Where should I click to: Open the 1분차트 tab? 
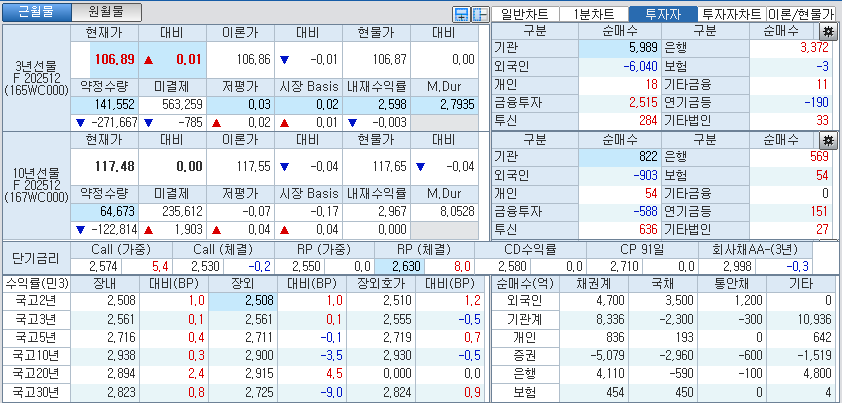coord(593,14)
